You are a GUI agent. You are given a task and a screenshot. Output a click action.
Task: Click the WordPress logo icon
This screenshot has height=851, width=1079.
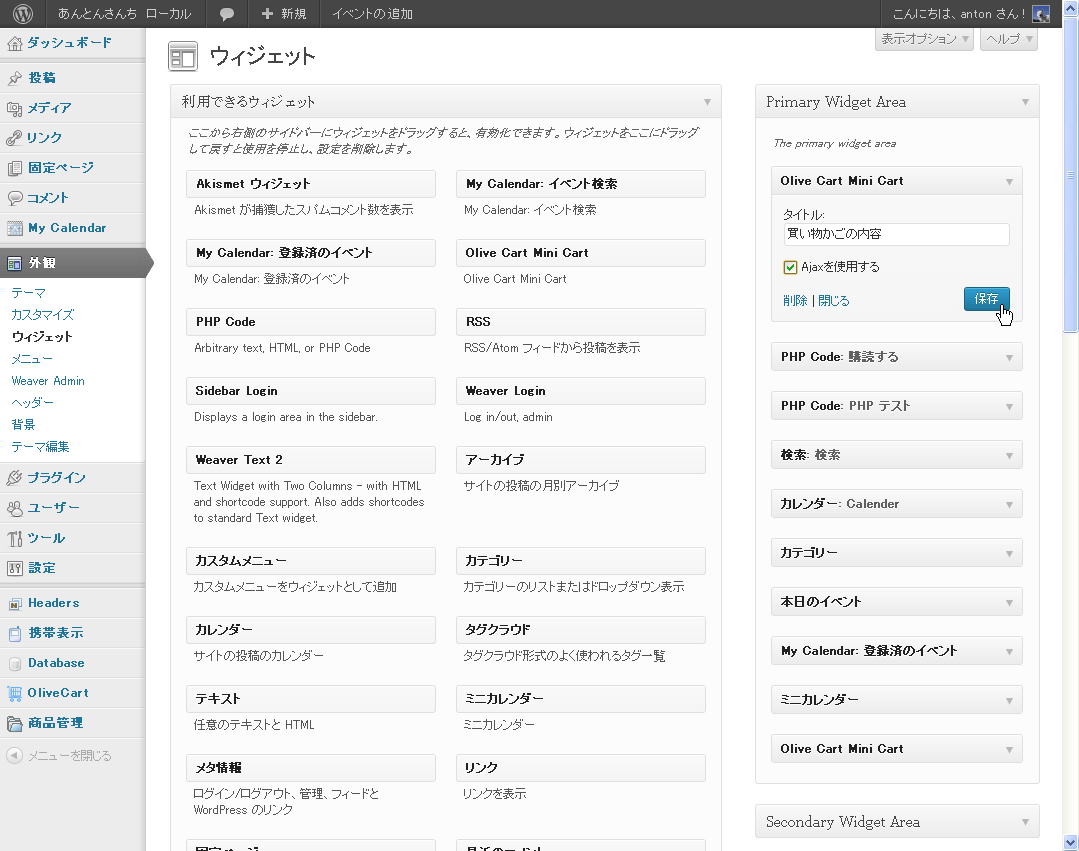[x=23, y=14]
